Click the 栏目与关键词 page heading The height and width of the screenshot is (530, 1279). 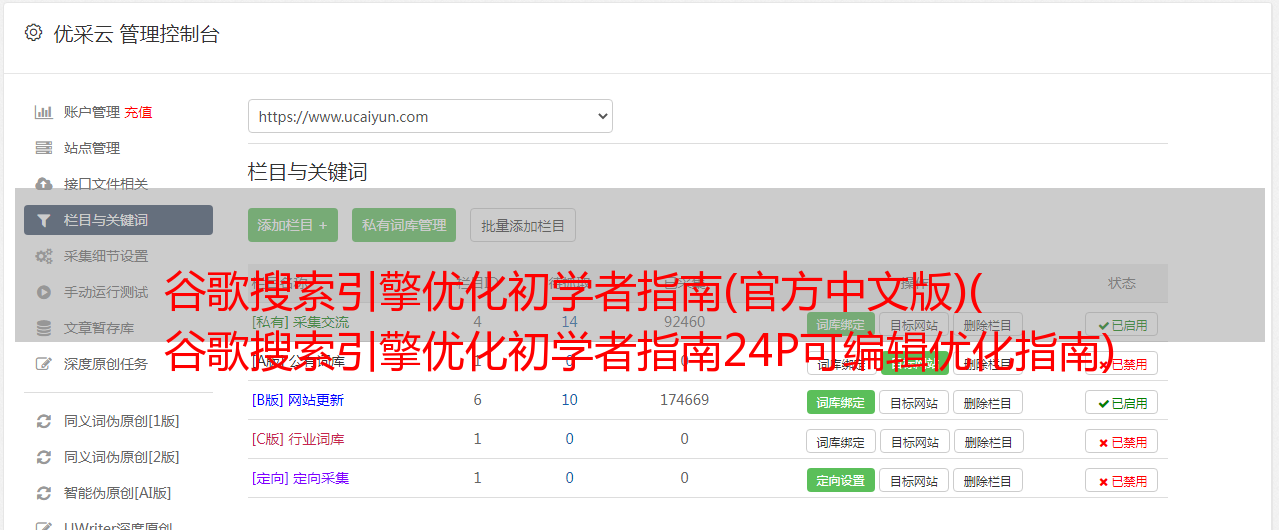308,172
